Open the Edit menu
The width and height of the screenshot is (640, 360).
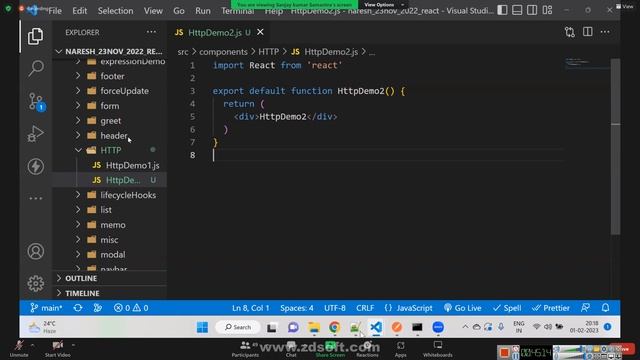point(80,11)
